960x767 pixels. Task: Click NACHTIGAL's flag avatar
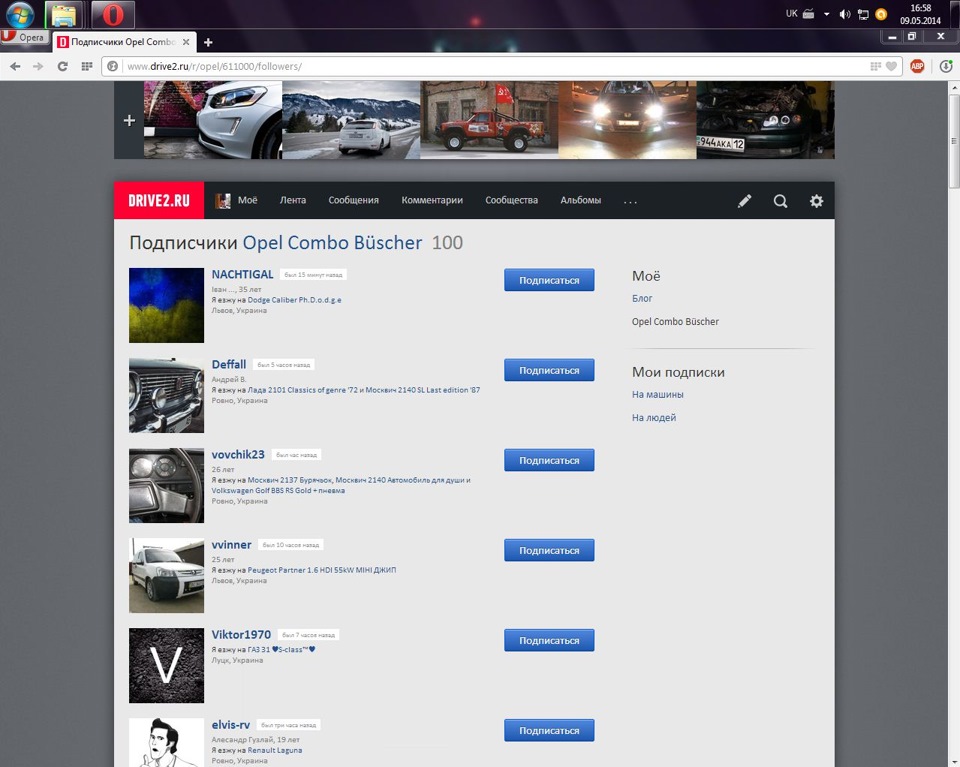point(167,305)
